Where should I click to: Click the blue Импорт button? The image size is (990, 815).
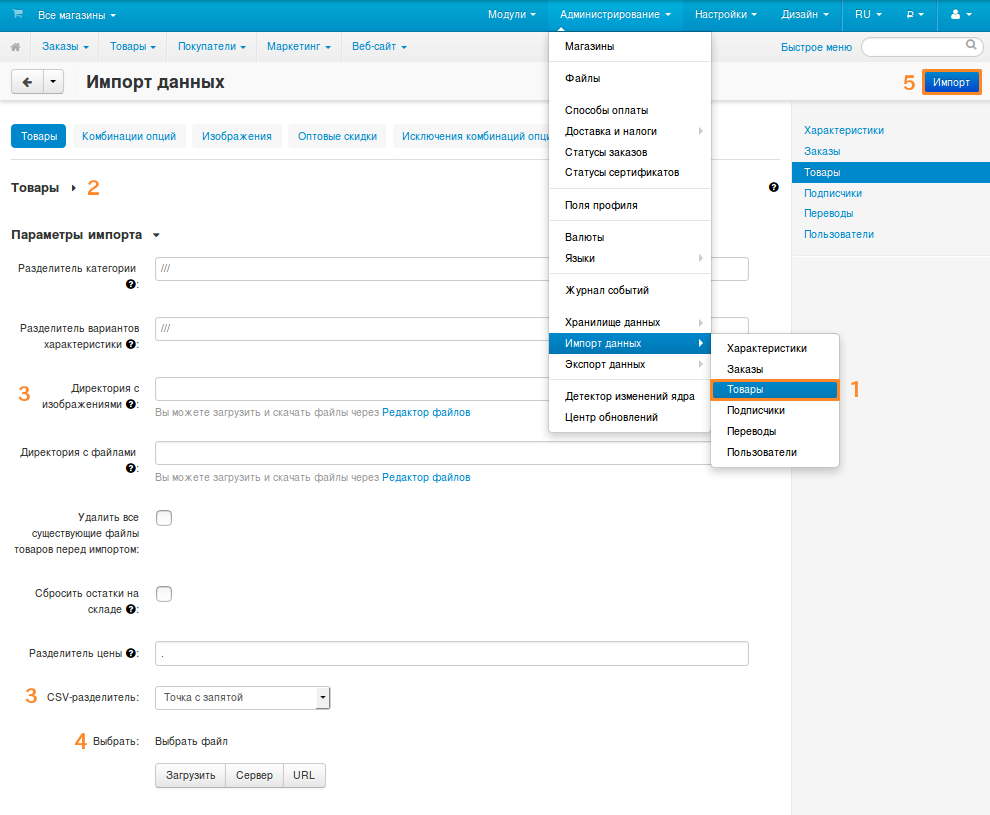[x=951, y=82]
